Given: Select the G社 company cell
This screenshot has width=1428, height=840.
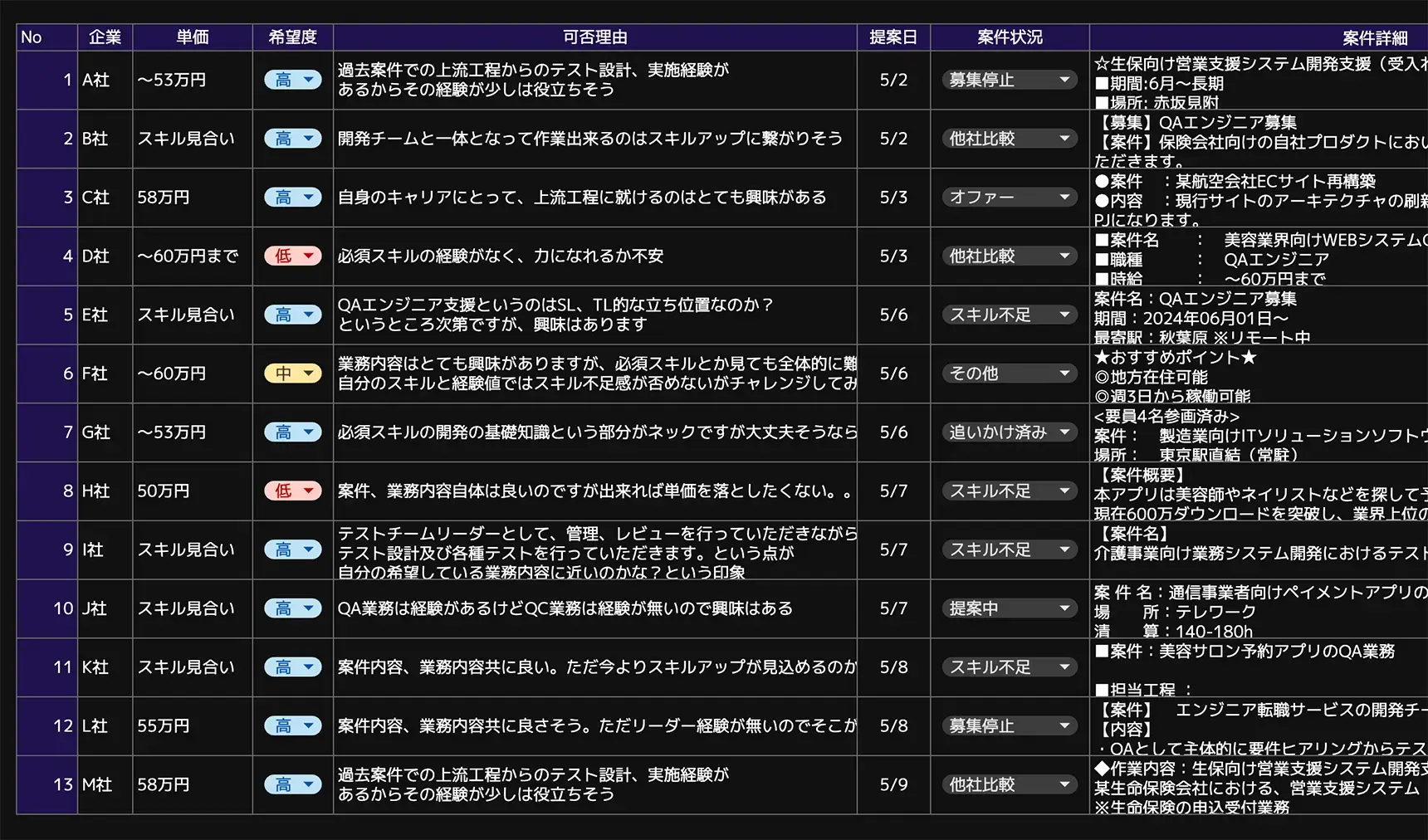Looking at the screenshot, I should pos(105,432).
